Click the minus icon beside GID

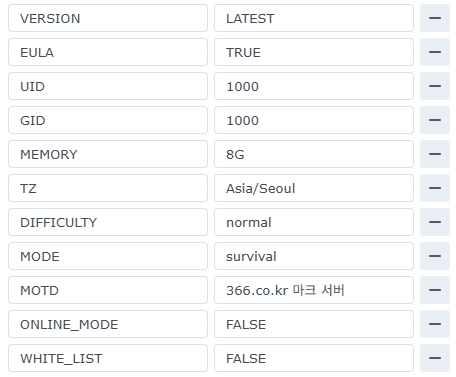click(x=435, y=120)
